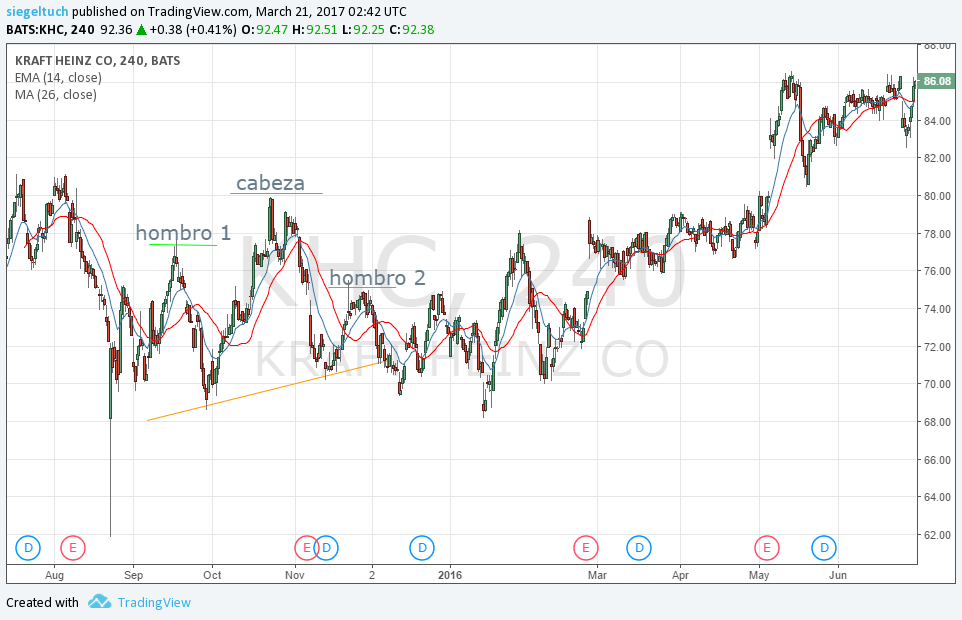Select the dividend marker left of Aug
962x620 pixels.
(28, 548)
